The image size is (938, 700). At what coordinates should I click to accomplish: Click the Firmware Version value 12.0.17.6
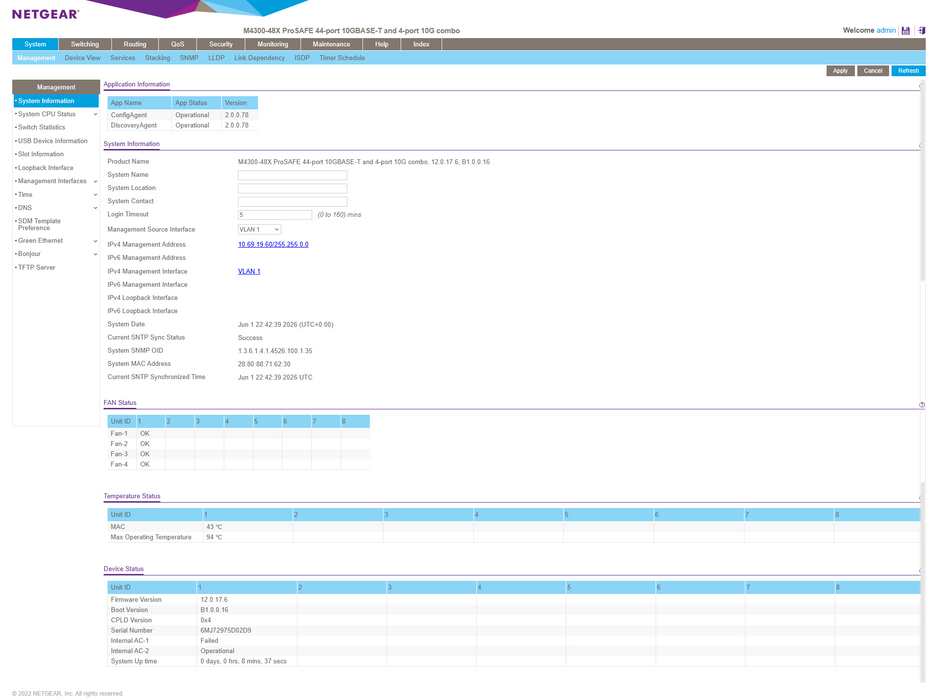coord(214,599)
